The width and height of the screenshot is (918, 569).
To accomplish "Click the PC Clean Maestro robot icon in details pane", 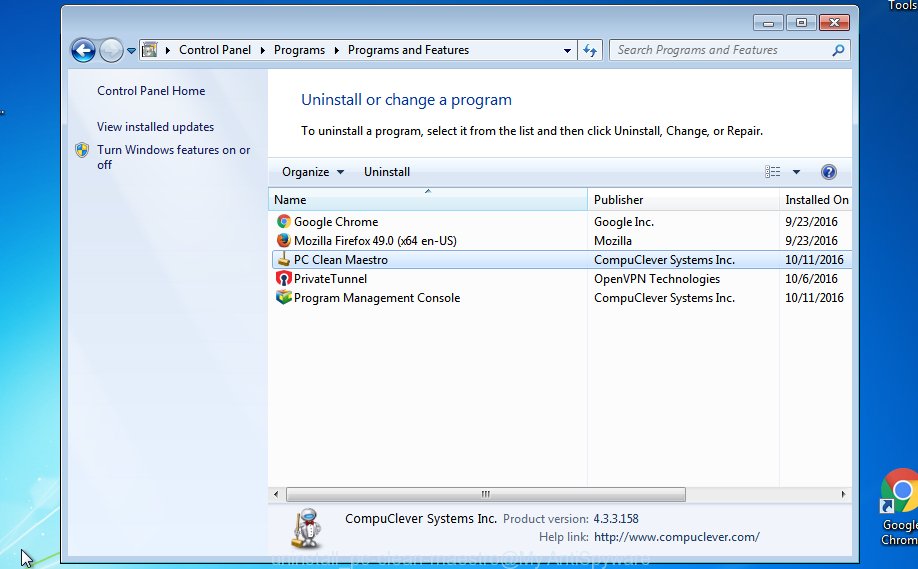I will pyautogui.click(x=307, y=528).
